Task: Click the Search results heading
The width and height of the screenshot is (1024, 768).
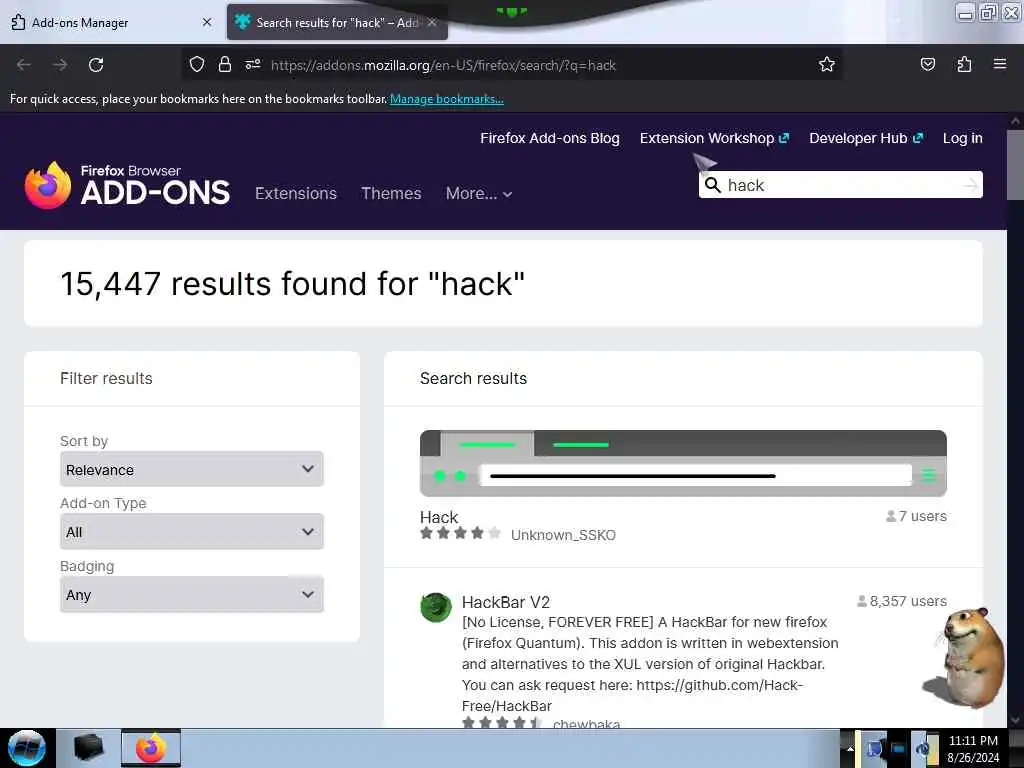Action: click(473, 378)
